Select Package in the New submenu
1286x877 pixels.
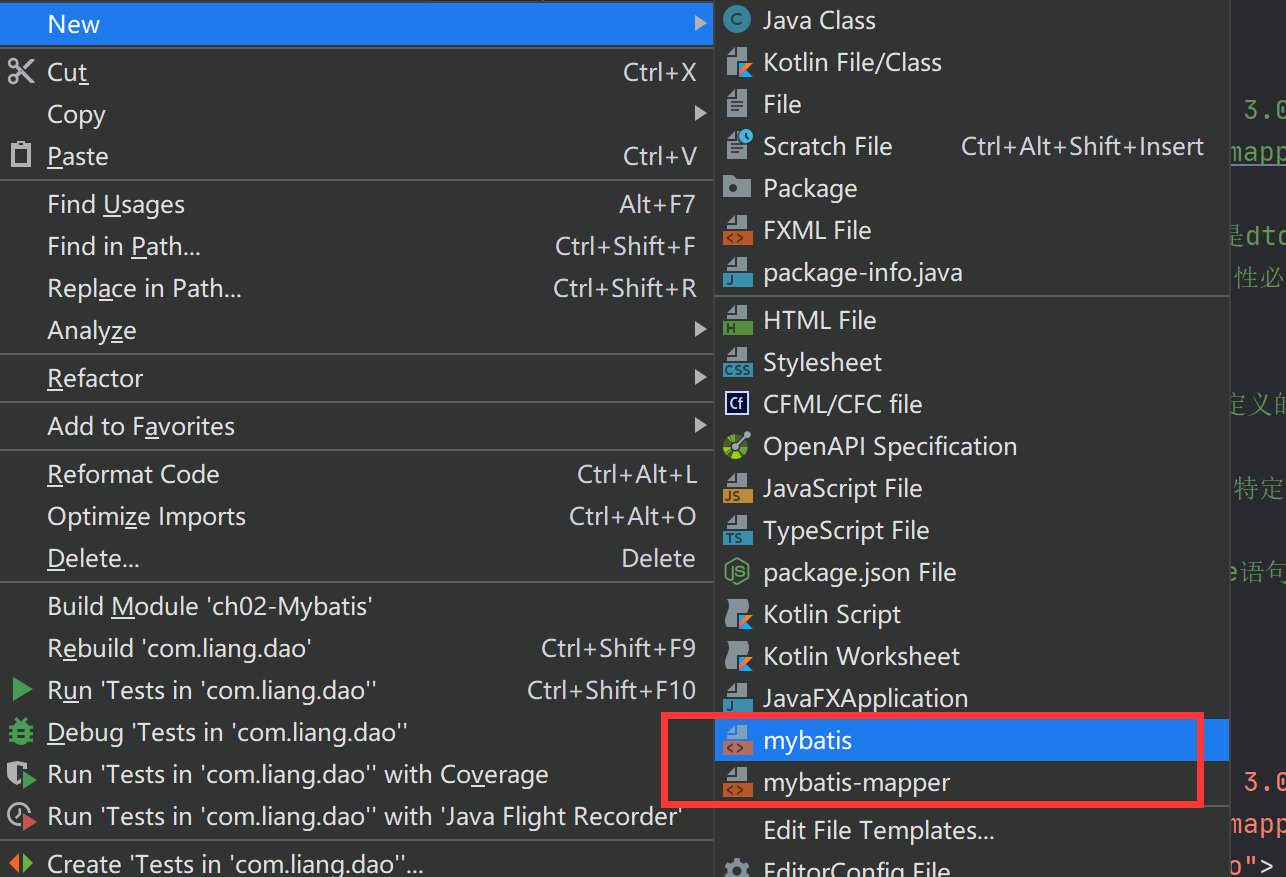tap(972, 188)
